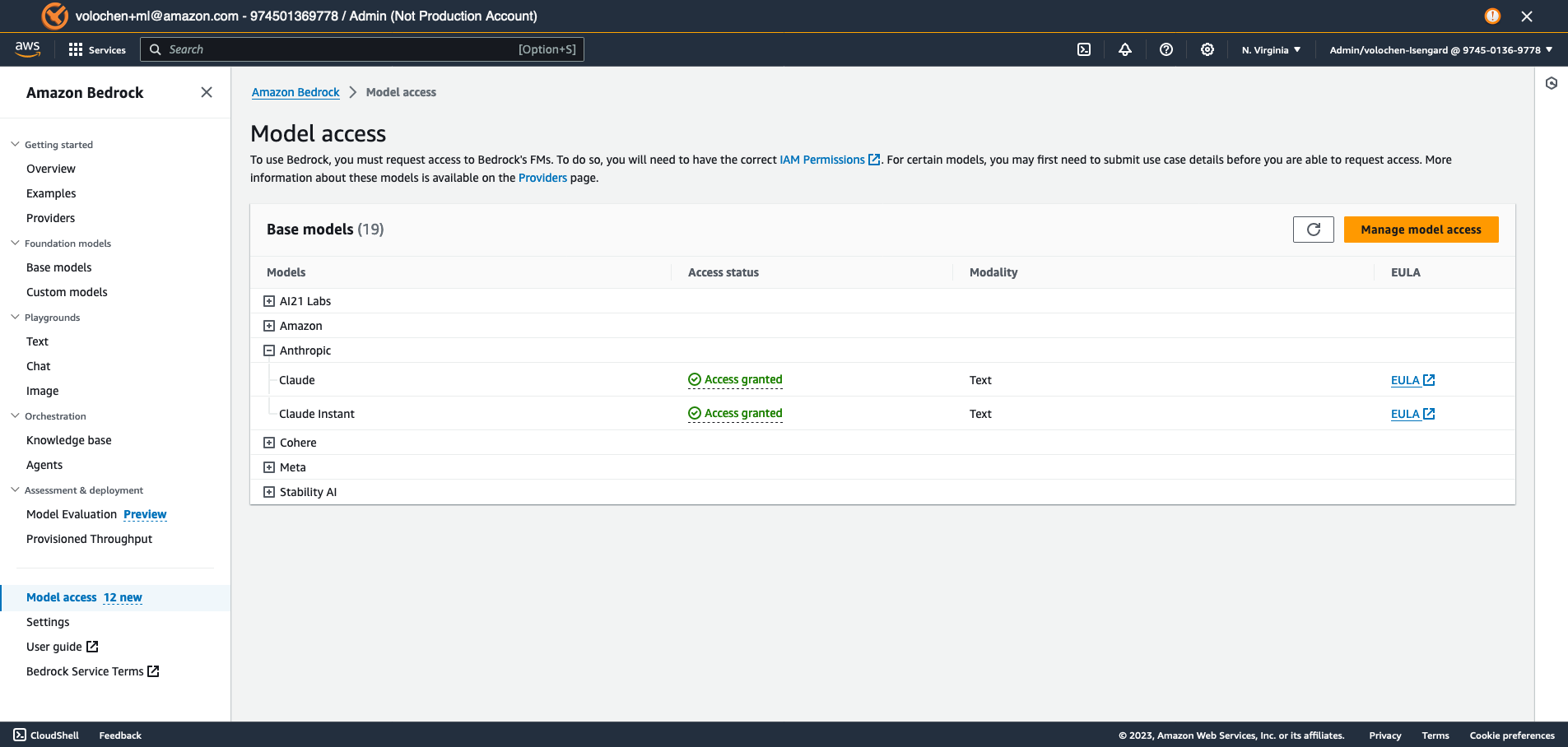Viewport: 1568px width, 747px height.
Task: Click the AWS console Search field
Action: coord(362,49)
